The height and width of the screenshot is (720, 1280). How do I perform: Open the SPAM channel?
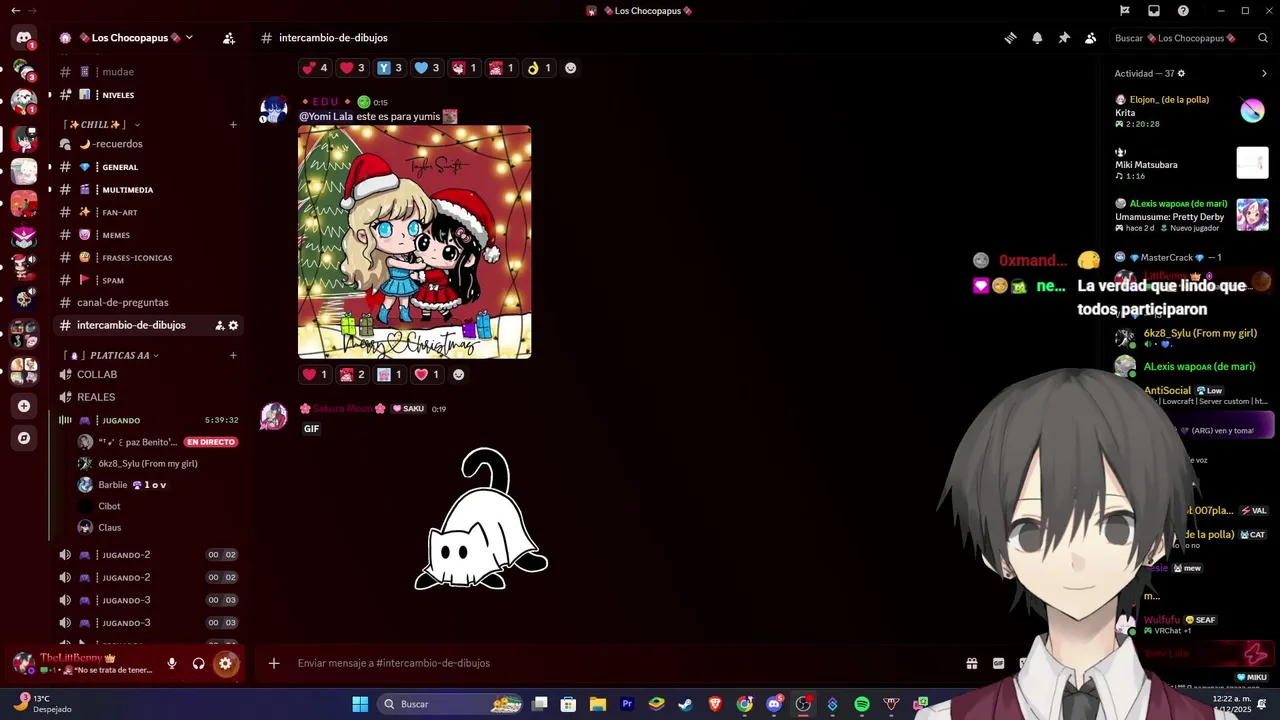point(149,280)
